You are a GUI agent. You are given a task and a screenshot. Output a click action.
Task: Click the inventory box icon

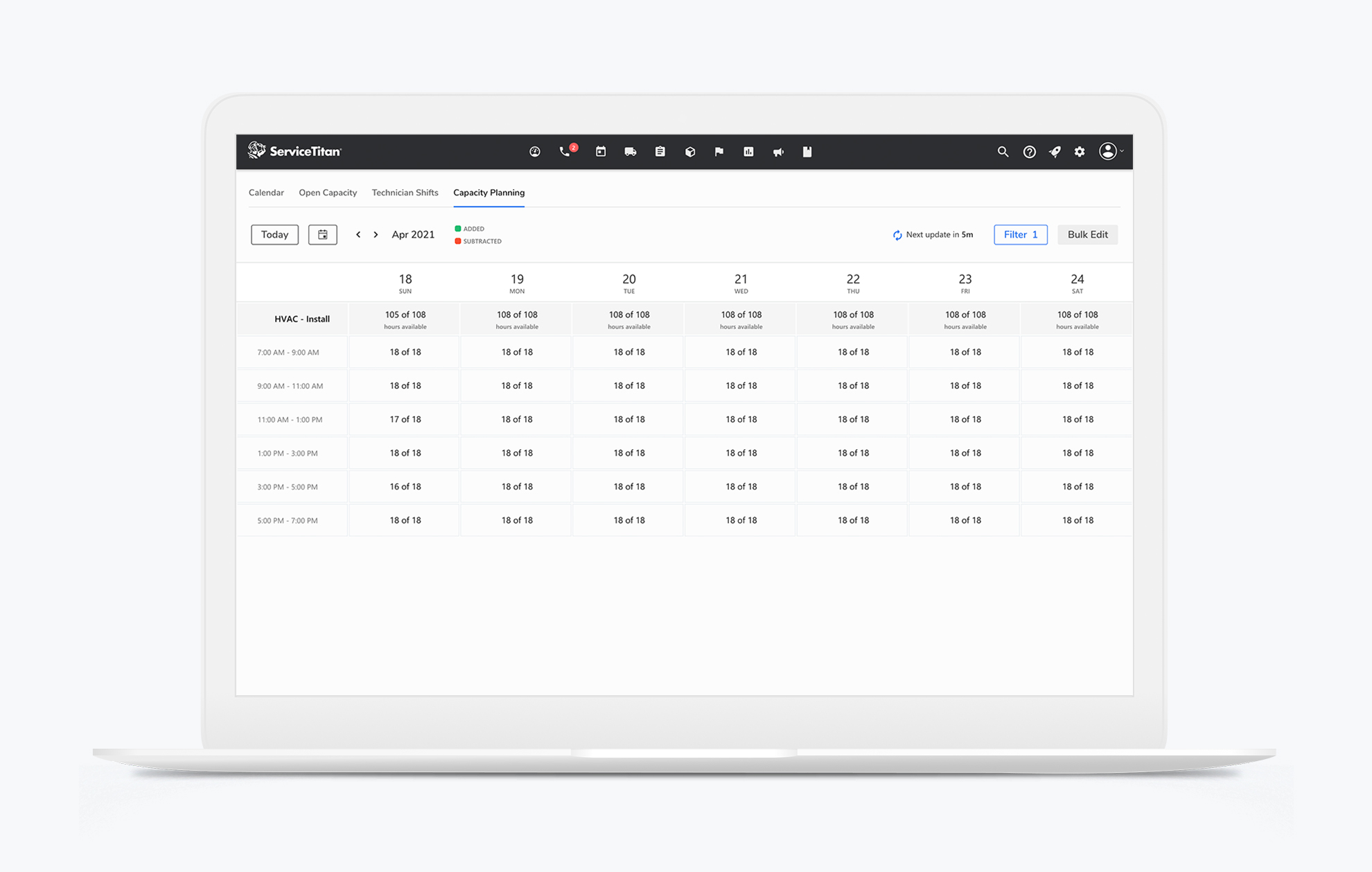point(689,152)
